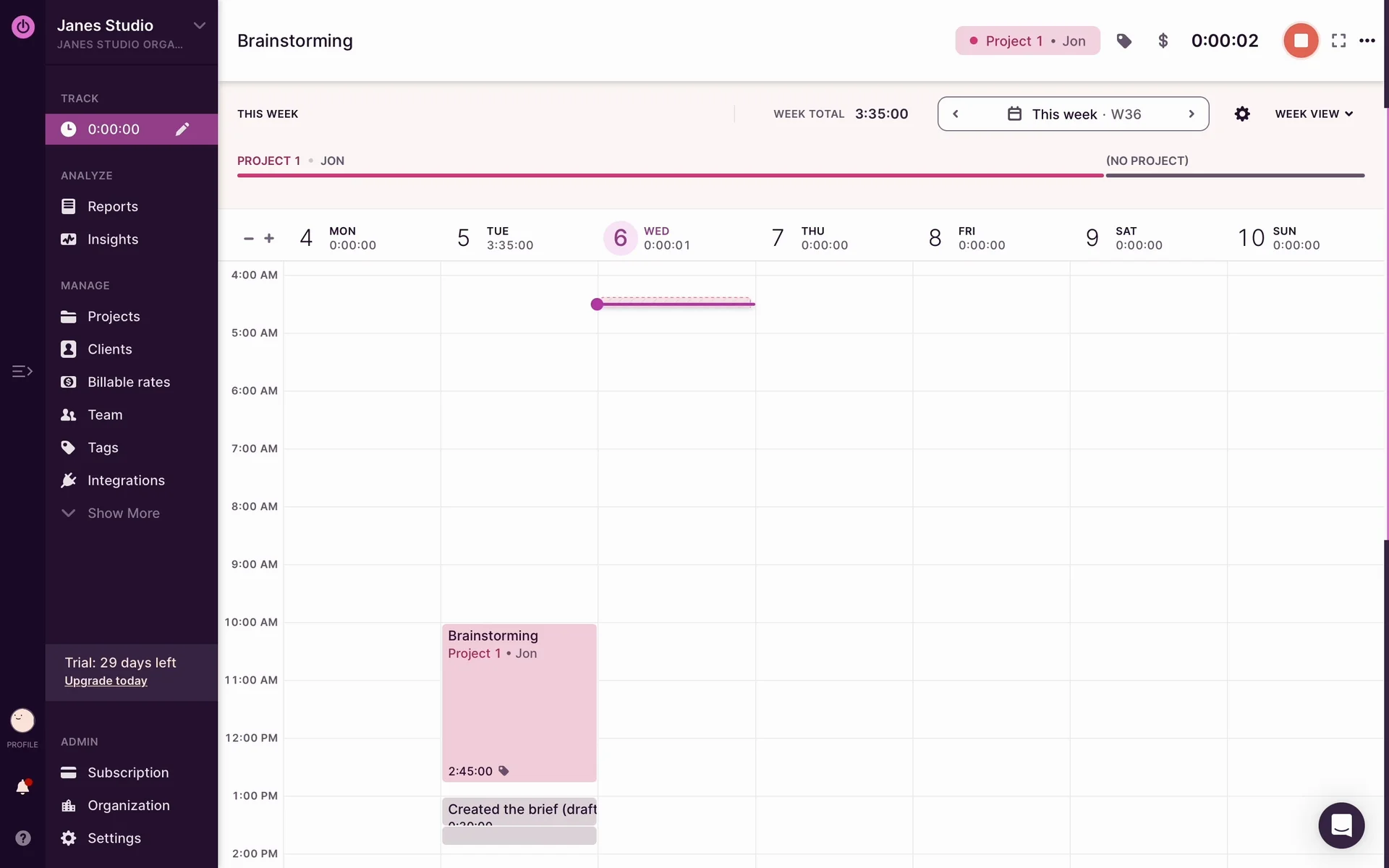Open the three-dots more options menu
The width and height of the screenshot is (1389, 868).
click(x=1367, y=41)
